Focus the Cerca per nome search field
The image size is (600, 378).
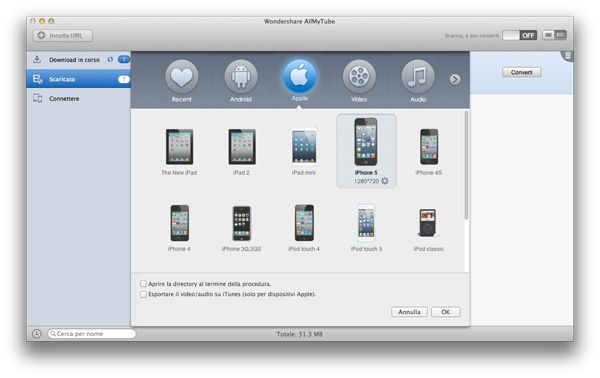point(92,334)
